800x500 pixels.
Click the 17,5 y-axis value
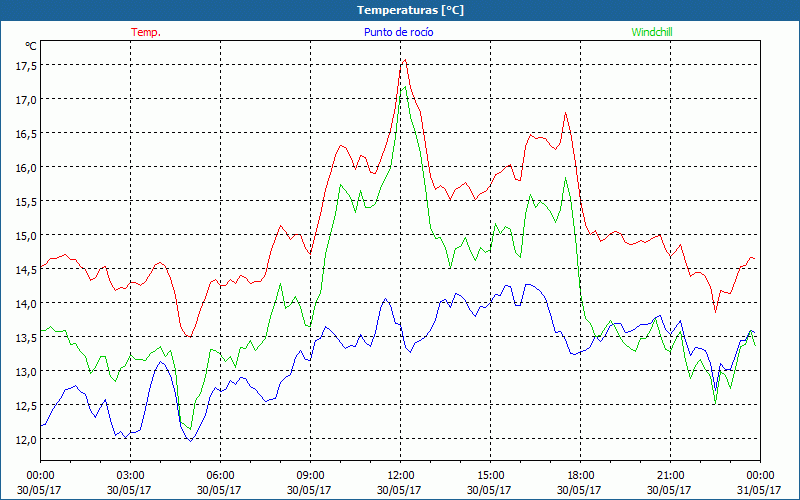click(26, 66)
